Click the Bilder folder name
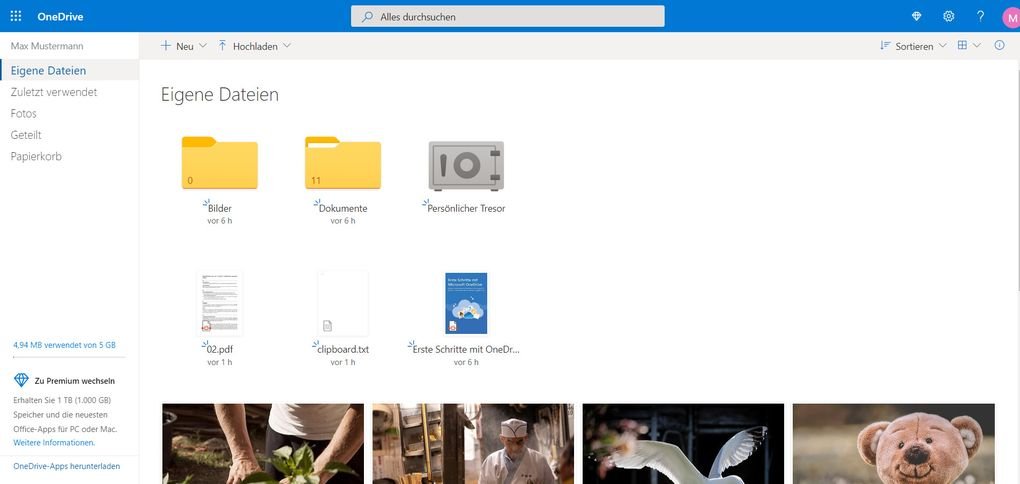The width and height of the screenshot is (1020, 484). tap(220, 208)
